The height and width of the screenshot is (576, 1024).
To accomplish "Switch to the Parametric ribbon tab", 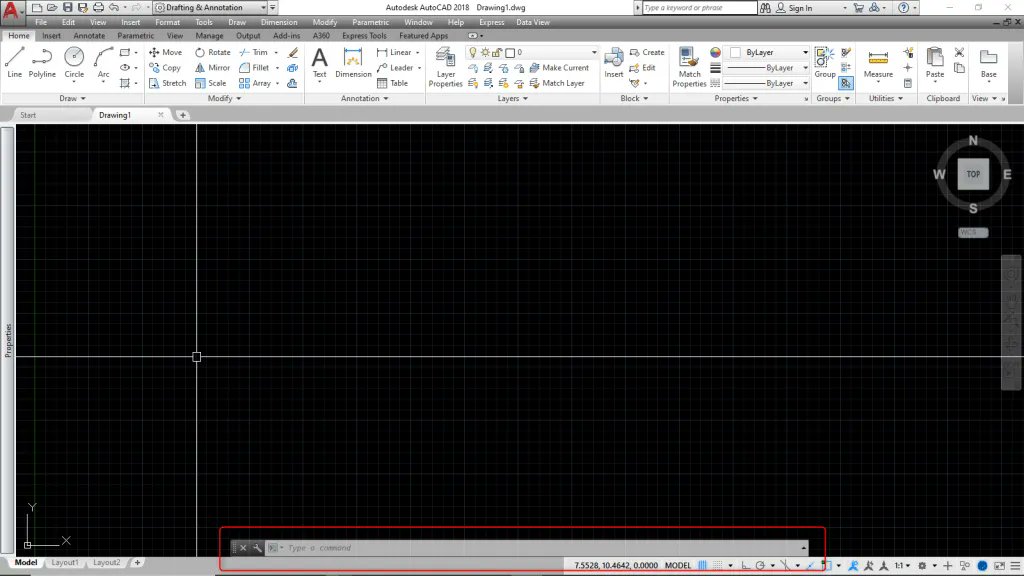I will pyautogui.click(x=135, y=36).
